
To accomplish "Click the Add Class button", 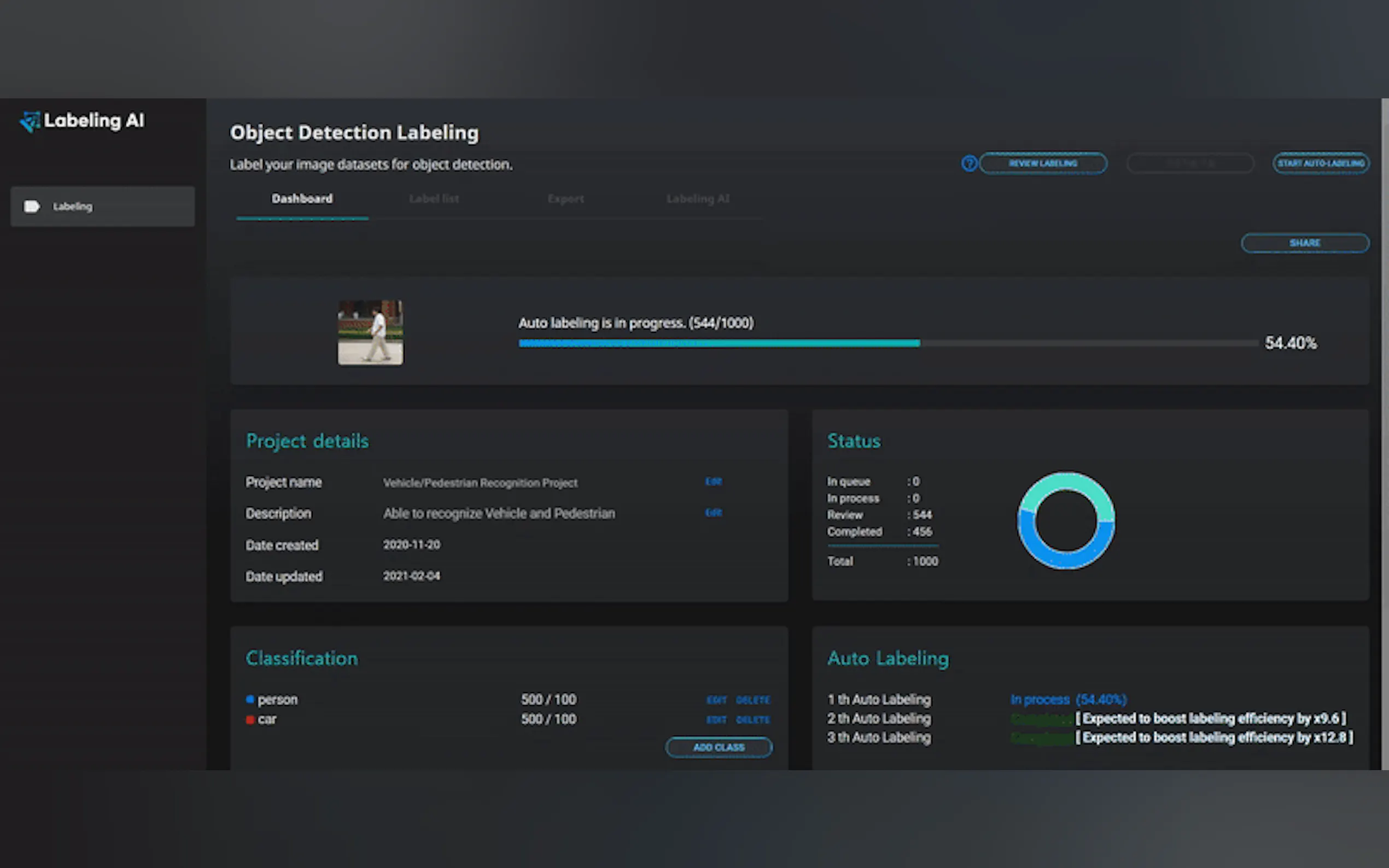I will coord(719,747).
